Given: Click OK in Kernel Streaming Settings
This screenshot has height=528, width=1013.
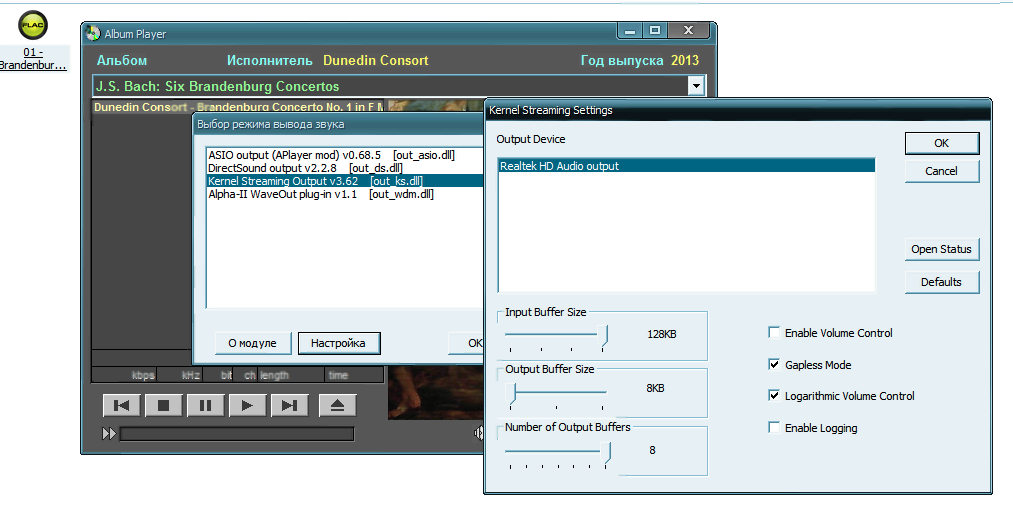Looking at the screenshot, I should click(x=942, y=143).
